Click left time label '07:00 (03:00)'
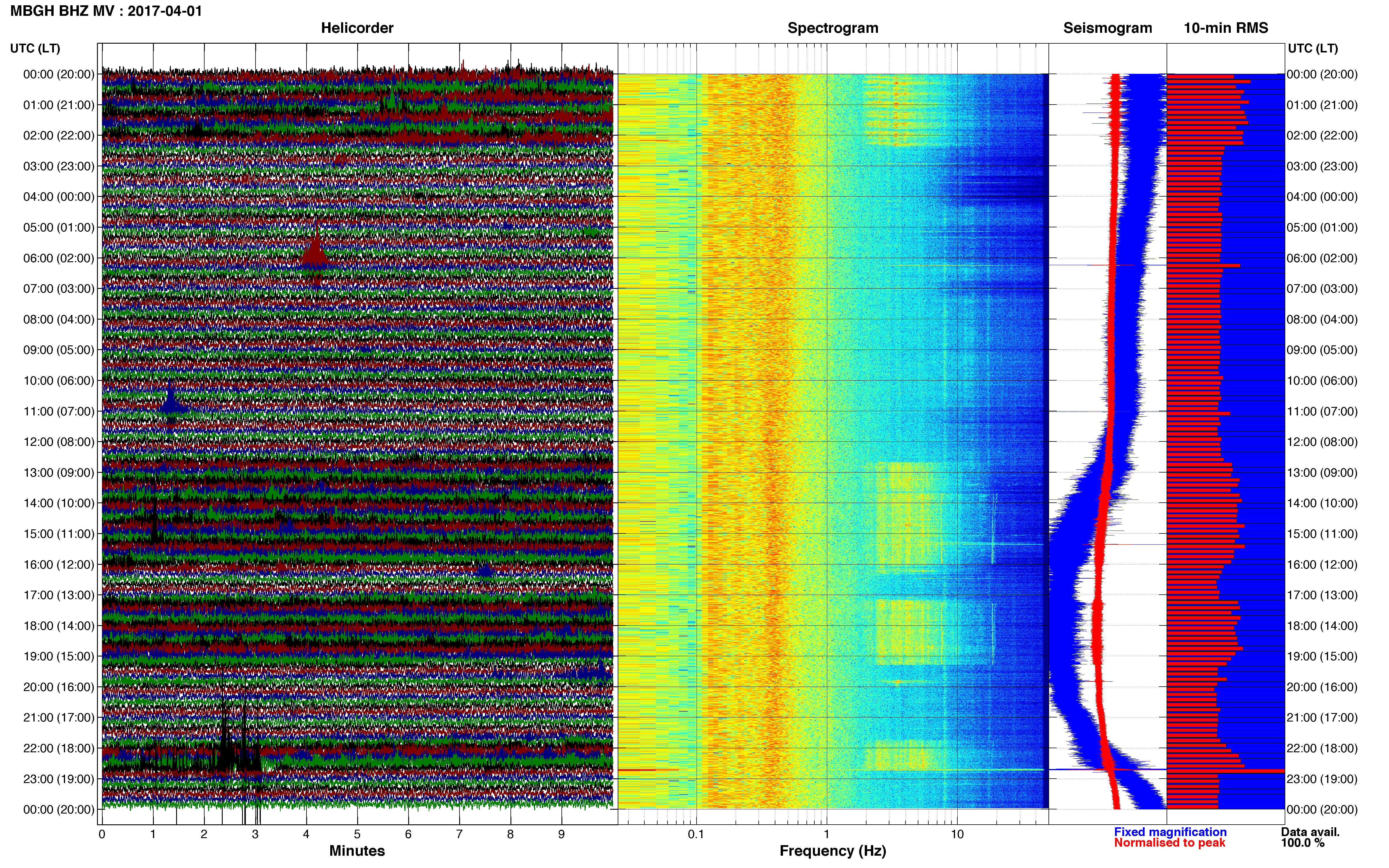The height and width of the screenshot is (868, 1389). click(x=59, y=289)
